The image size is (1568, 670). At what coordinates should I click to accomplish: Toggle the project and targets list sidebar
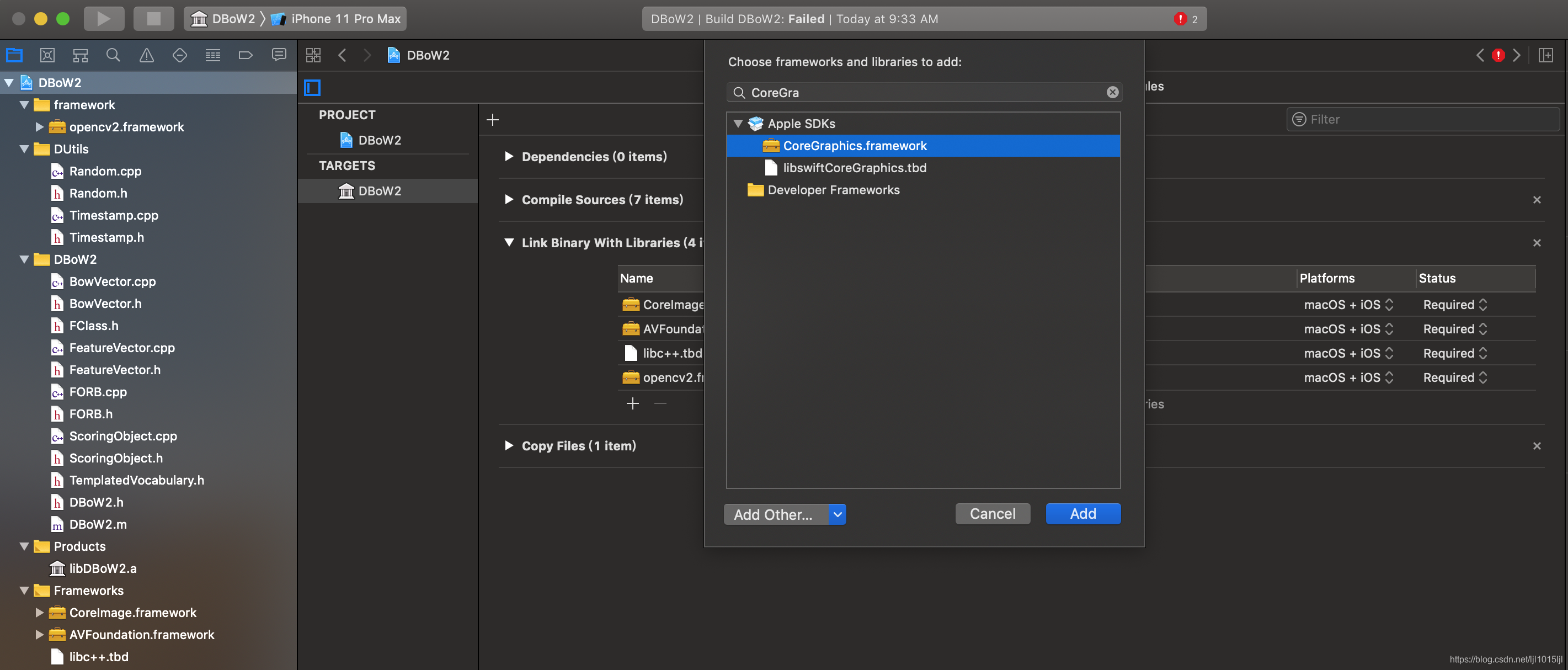[x=312, y=88]
